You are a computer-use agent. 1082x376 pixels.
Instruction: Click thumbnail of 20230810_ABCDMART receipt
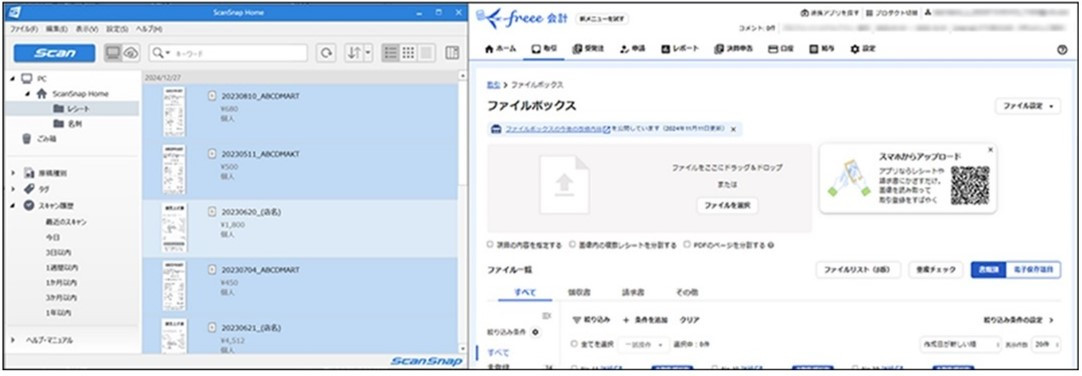[x=173, y=112]
